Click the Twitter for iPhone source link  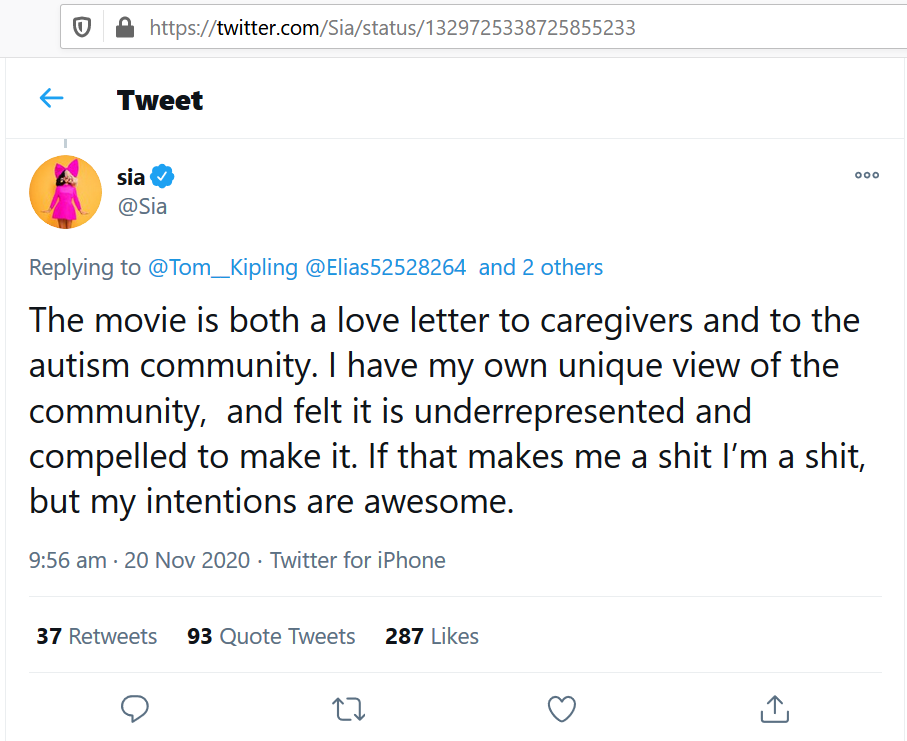tap(358, 560)
